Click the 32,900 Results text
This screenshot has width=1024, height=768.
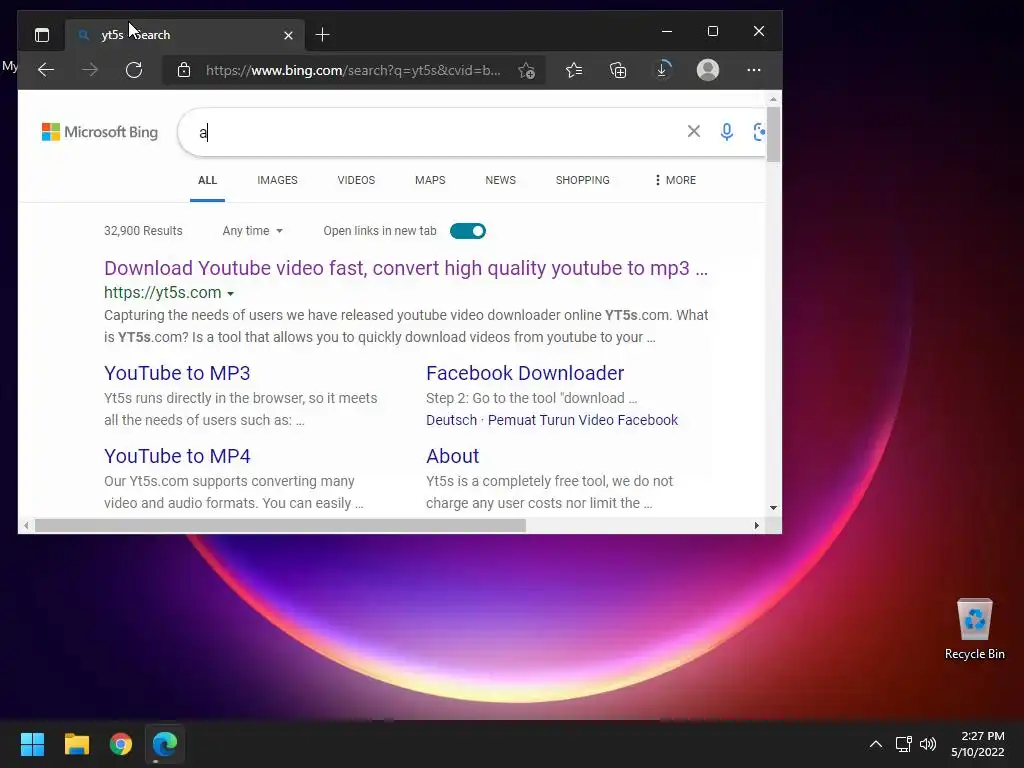143,231
